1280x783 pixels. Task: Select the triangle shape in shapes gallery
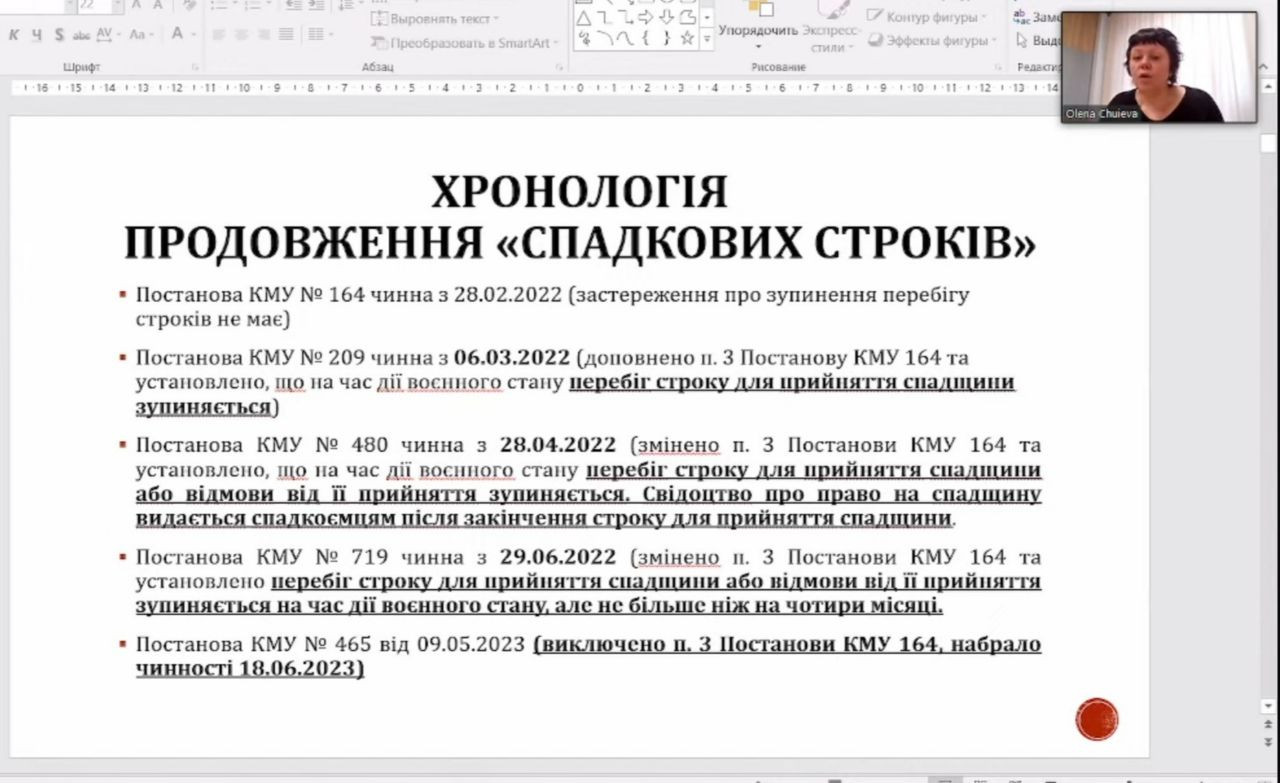coord(583,18)
